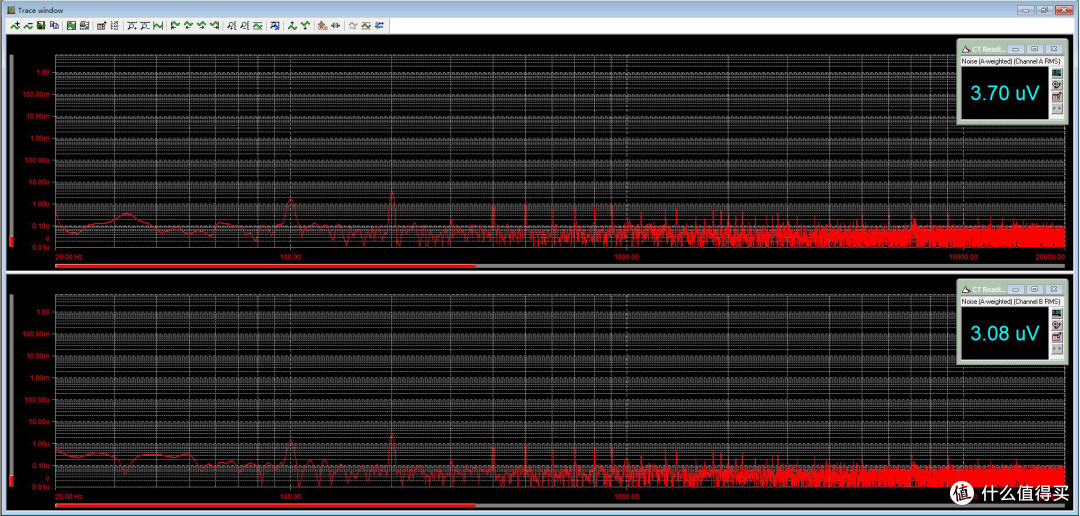Maximize the main Trace window

click(x=1043, y=9)
